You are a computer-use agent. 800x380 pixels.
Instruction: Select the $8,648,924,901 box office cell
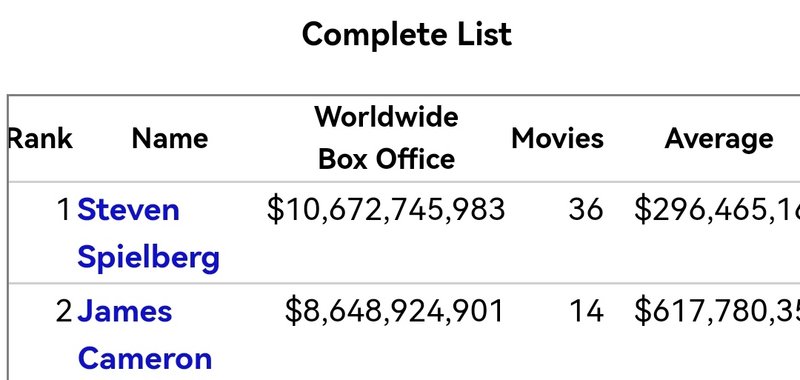[x=394, y=311]
